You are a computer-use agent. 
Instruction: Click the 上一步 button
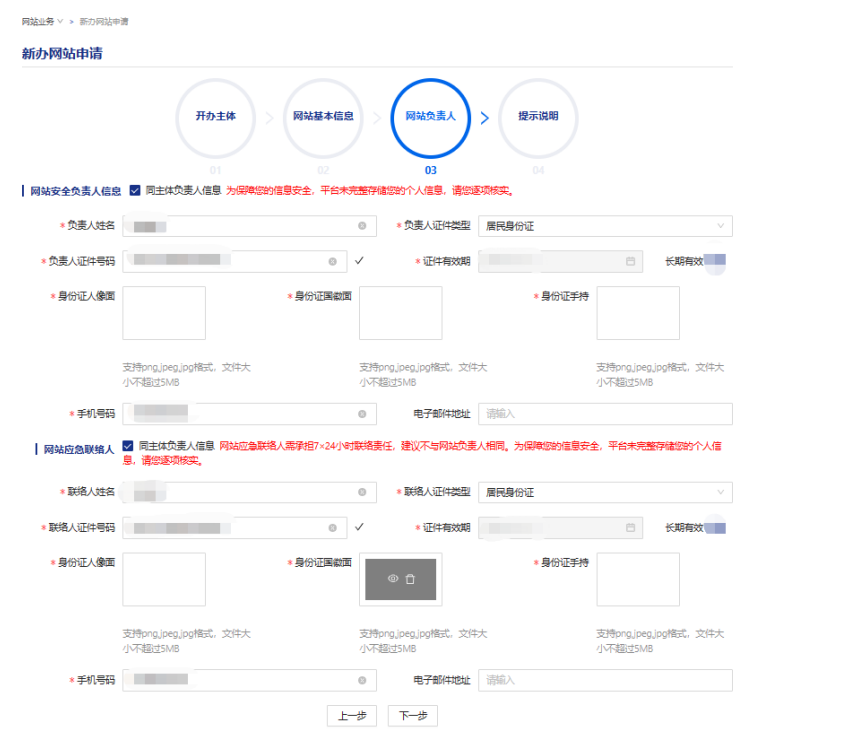pos(352,716)
